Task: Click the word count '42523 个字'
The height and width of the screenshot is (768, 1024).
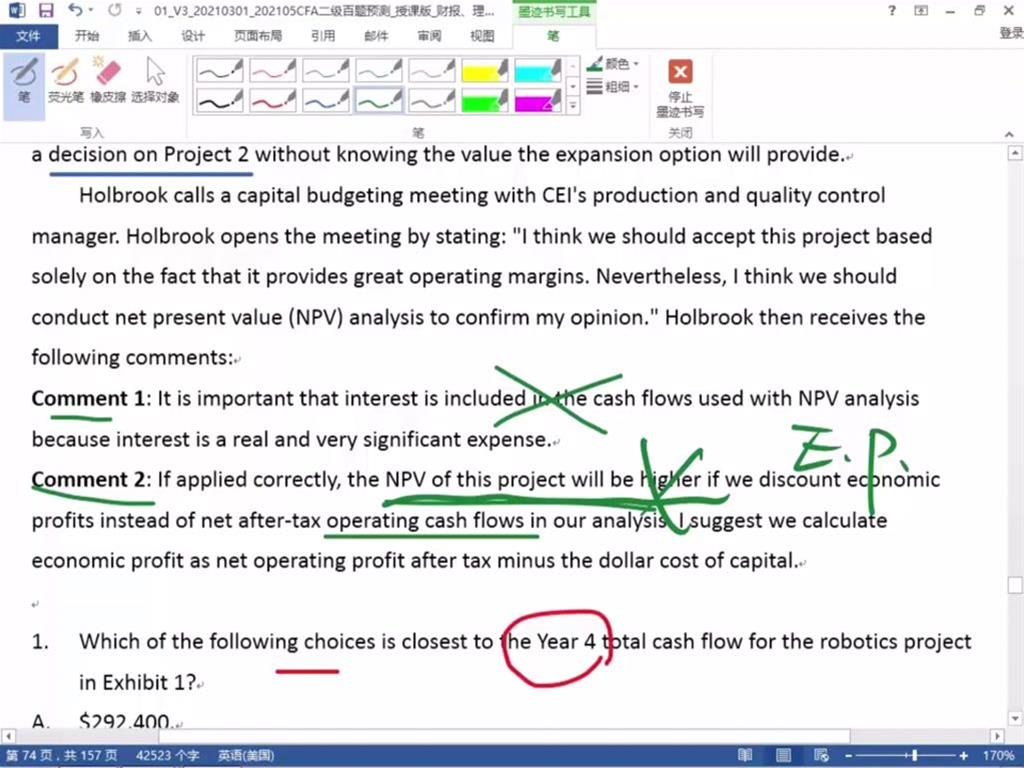Action: (167, 756)
